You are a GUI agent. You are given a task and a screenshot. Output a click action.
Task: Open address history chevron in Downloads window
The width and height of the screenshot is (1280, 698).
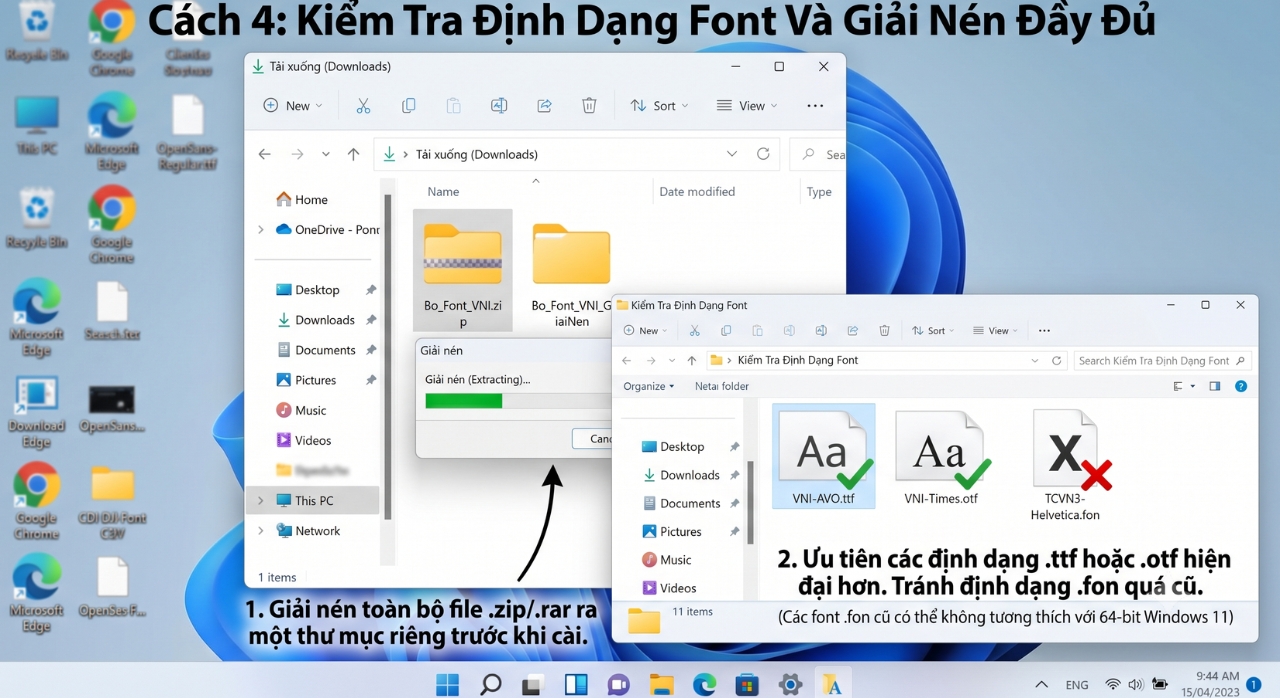732,154
